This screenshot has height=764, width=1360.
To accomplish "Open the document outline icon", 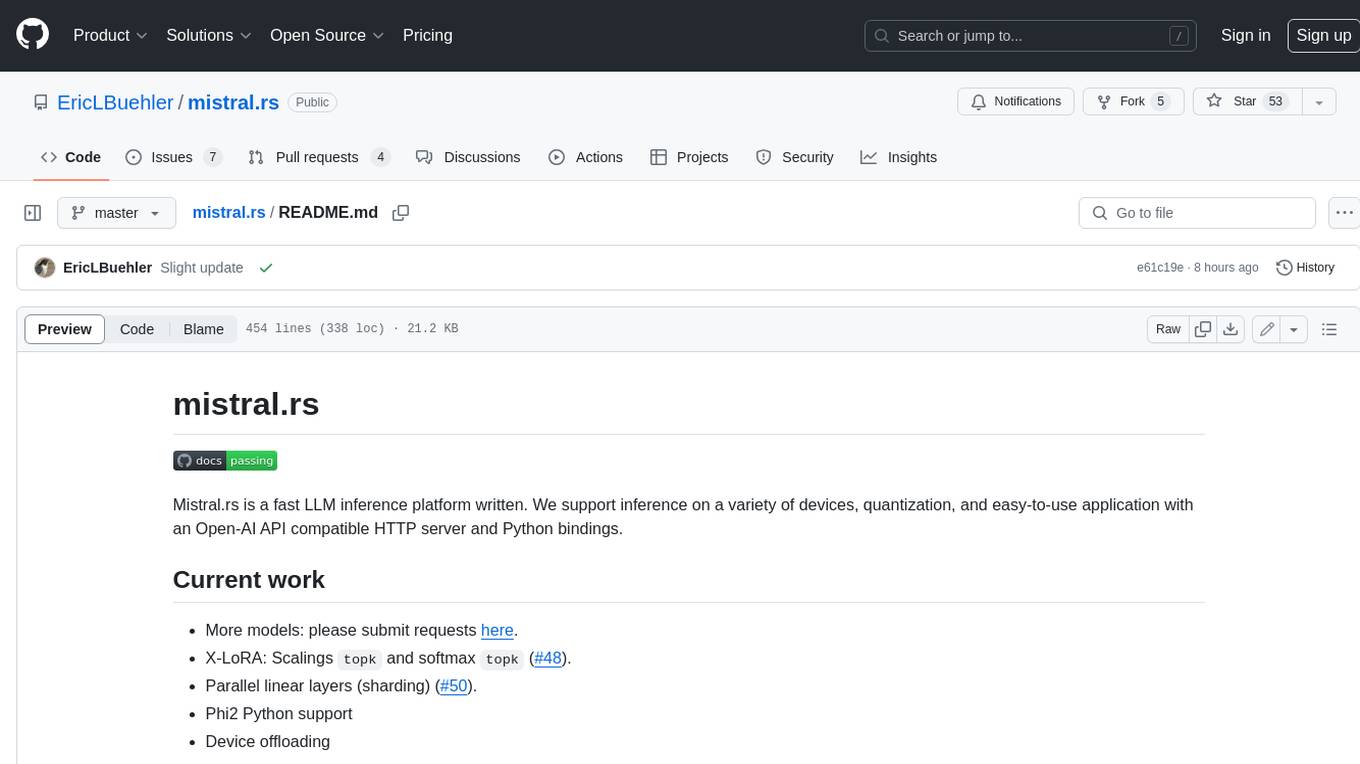I will tap(1329, 329).
